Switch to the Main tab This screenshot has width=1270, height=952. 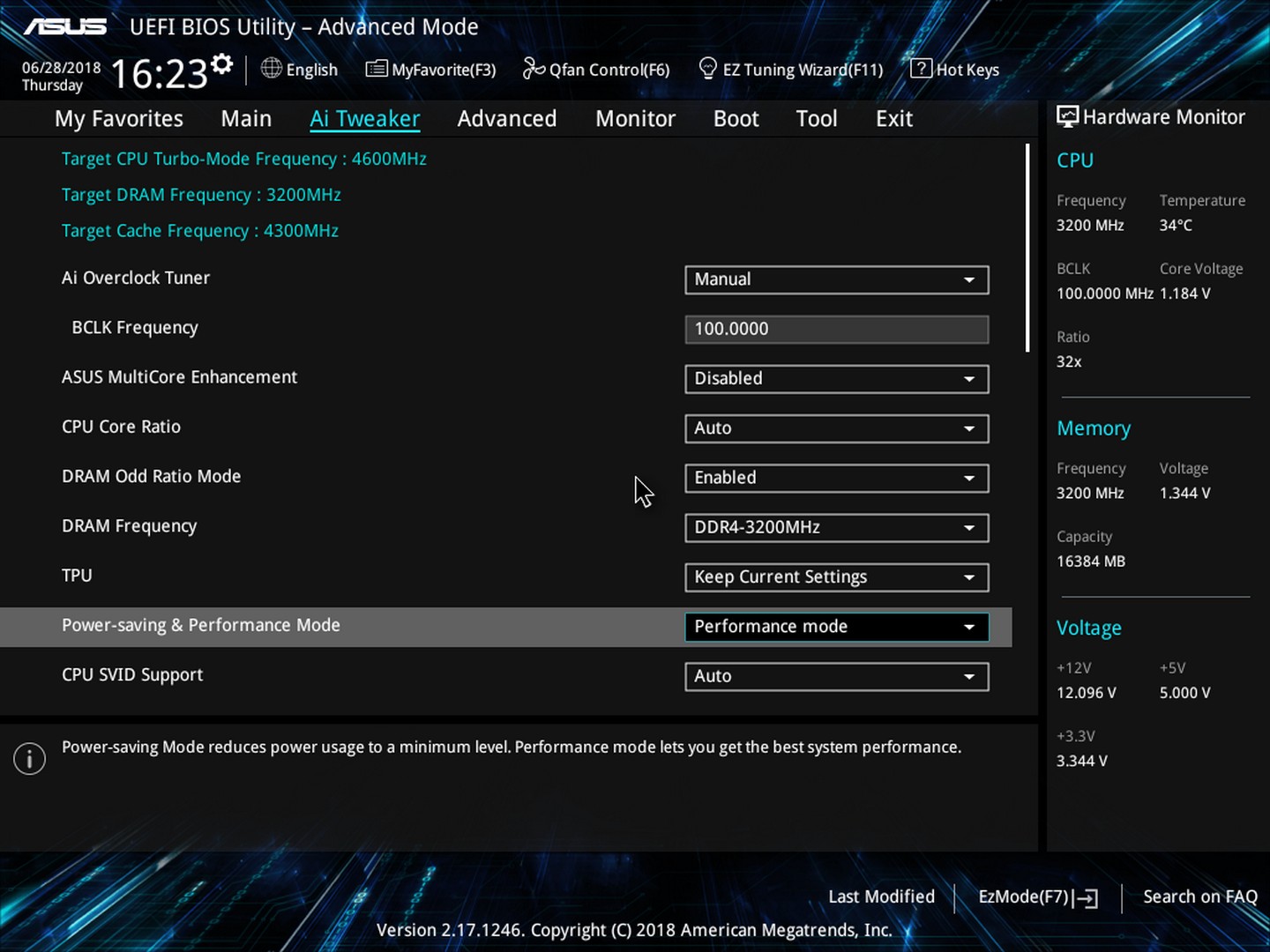(246, 119)
